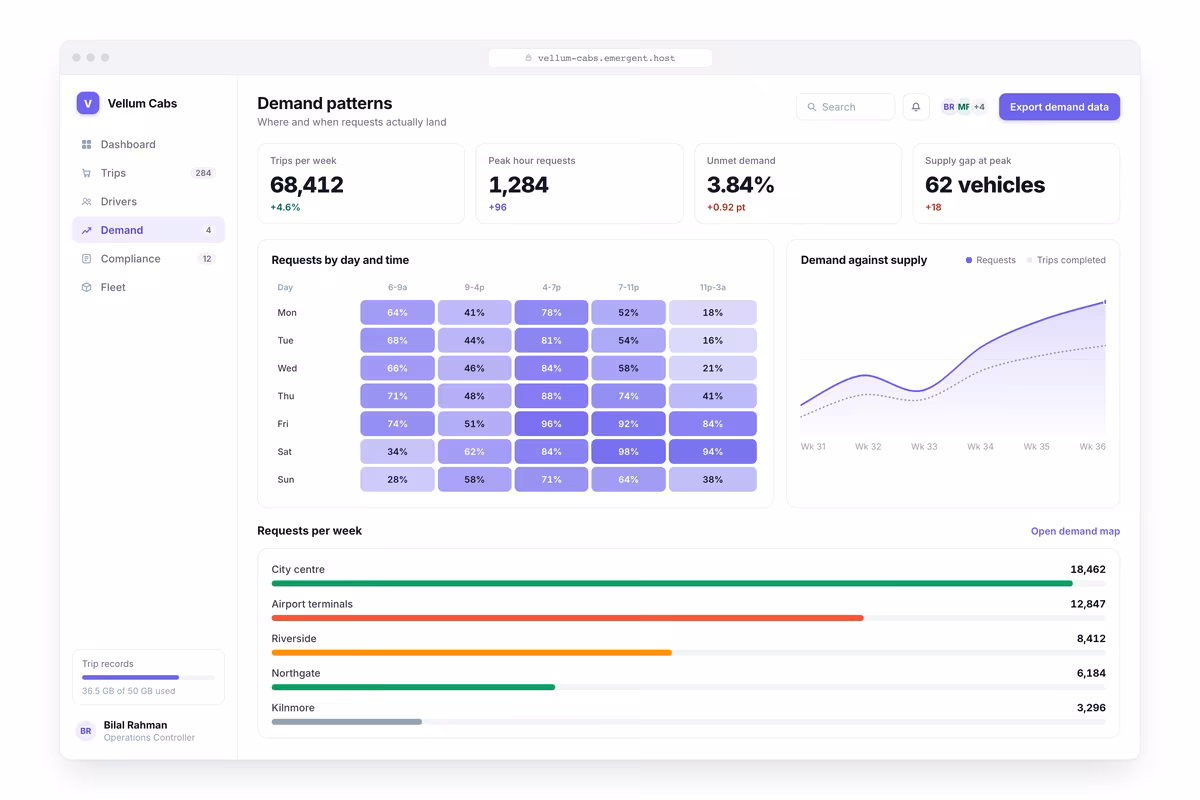The width and height of the screenshot is (1200, 800).
Task: Click the Demand trend-line icon
Action: point(87,230)
